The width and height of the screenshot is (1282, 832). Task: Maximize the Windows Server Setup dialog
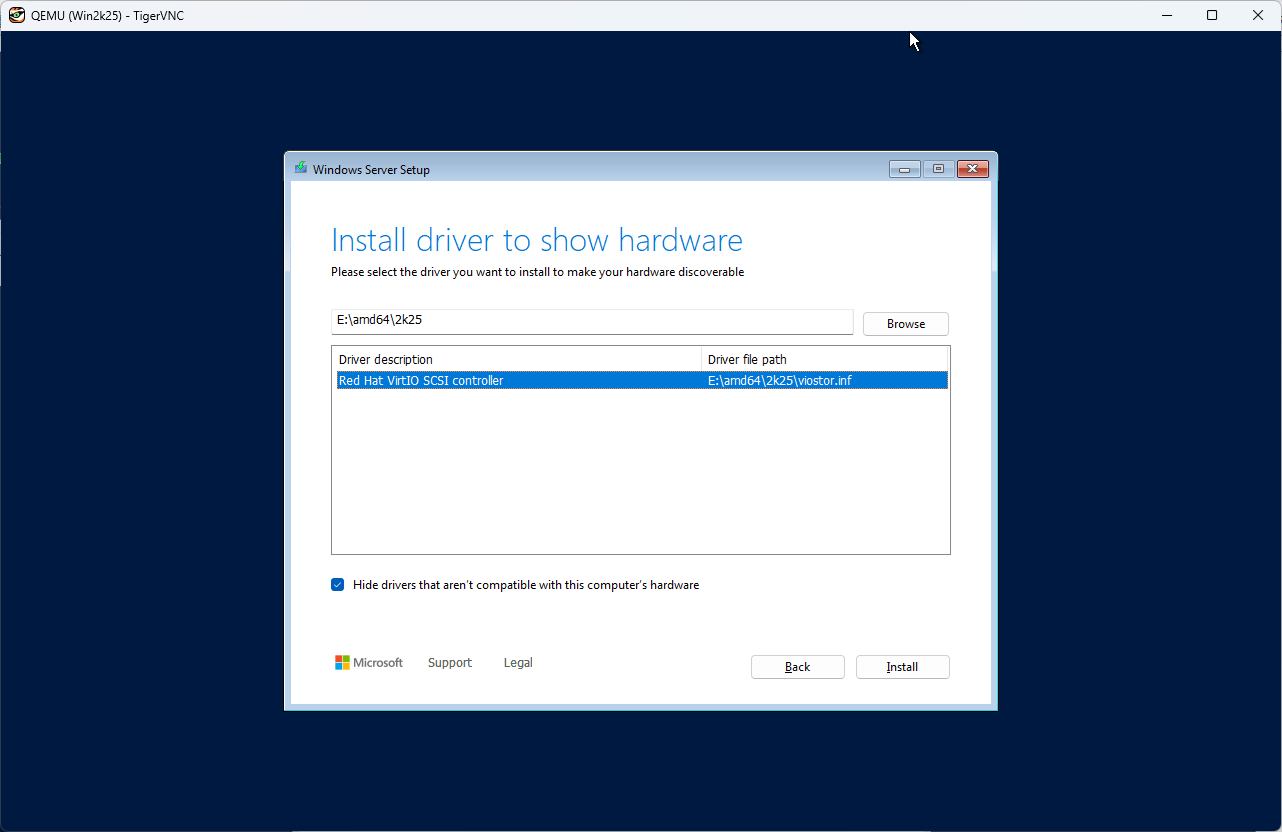(938, 169)
